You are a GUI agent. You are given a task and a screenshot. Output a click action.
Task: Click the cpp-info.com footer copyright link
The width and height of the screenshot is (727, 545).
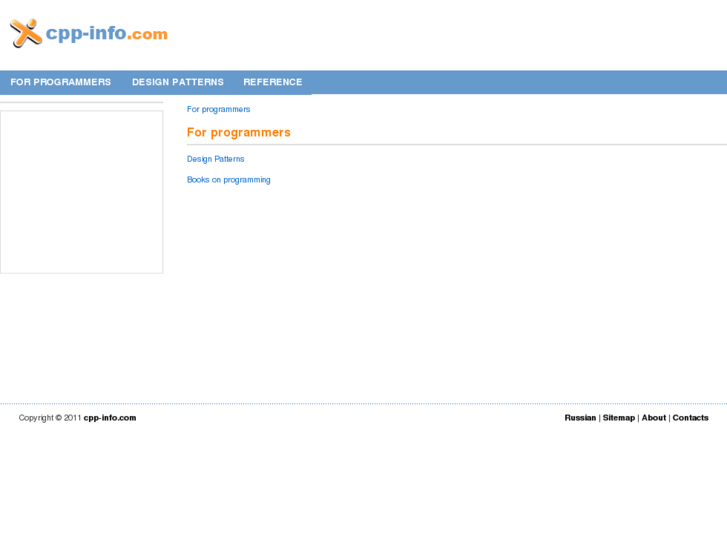(110, 417)
